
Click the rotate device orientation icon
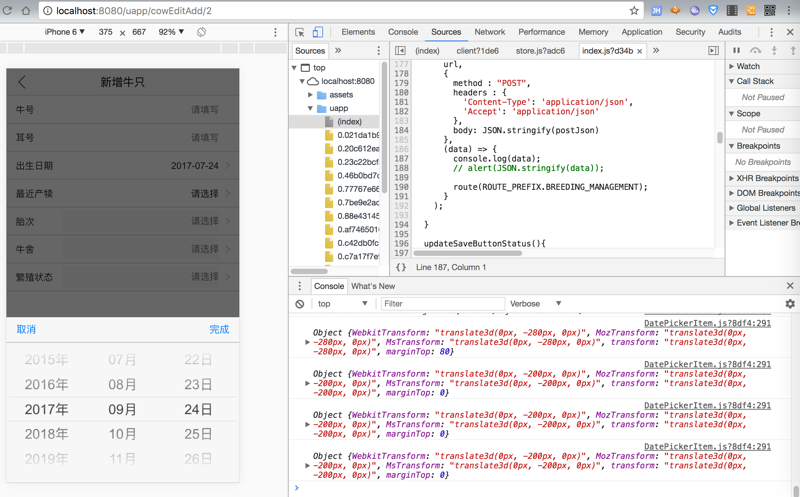pos(201,32)
